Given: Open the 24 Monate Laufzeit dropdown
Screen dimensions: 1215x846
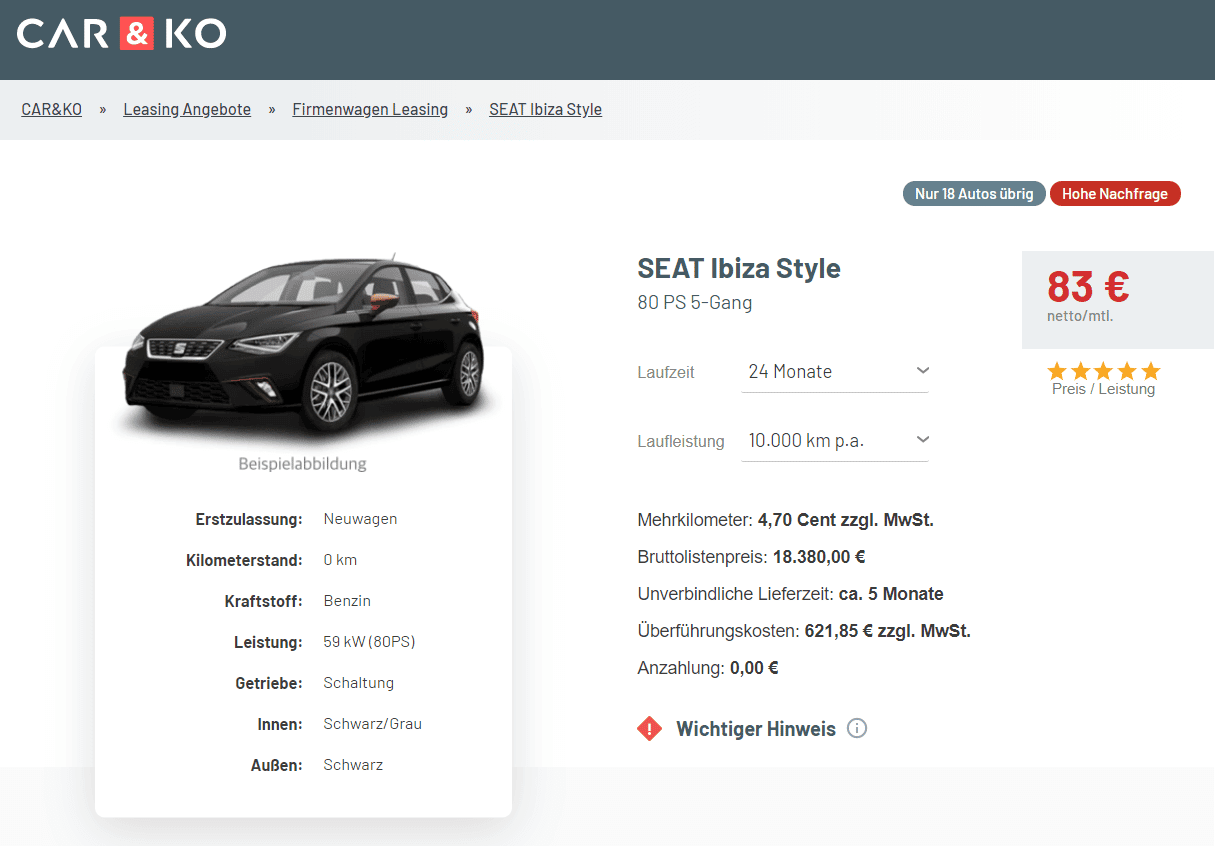Looking at the screenshot, I should [x=834, y=372].
